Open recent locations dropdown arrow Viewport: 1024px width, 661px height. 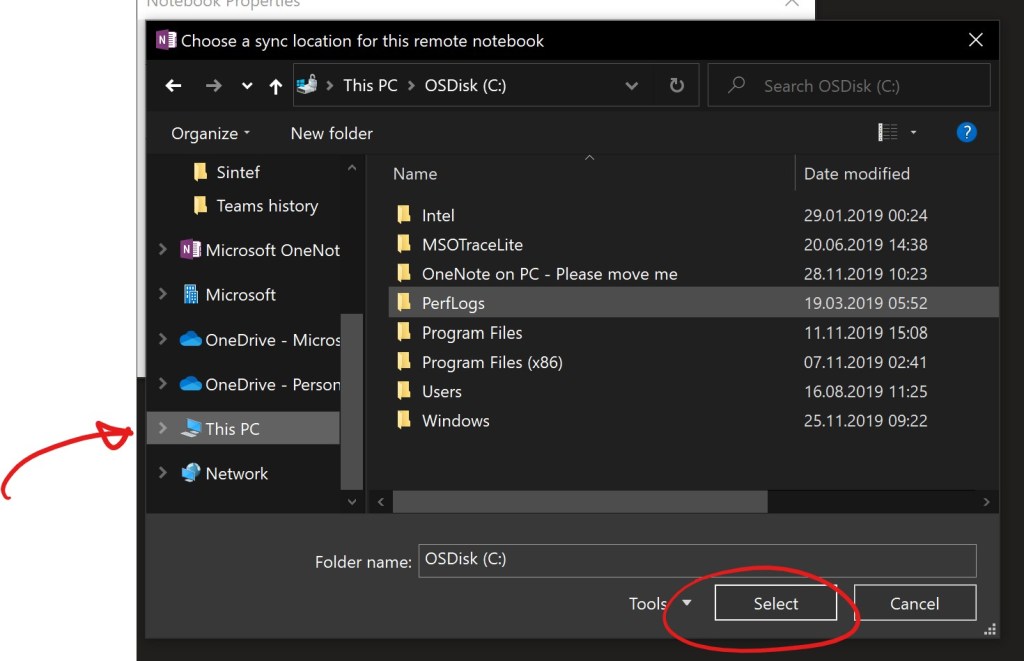pos(247,87)
